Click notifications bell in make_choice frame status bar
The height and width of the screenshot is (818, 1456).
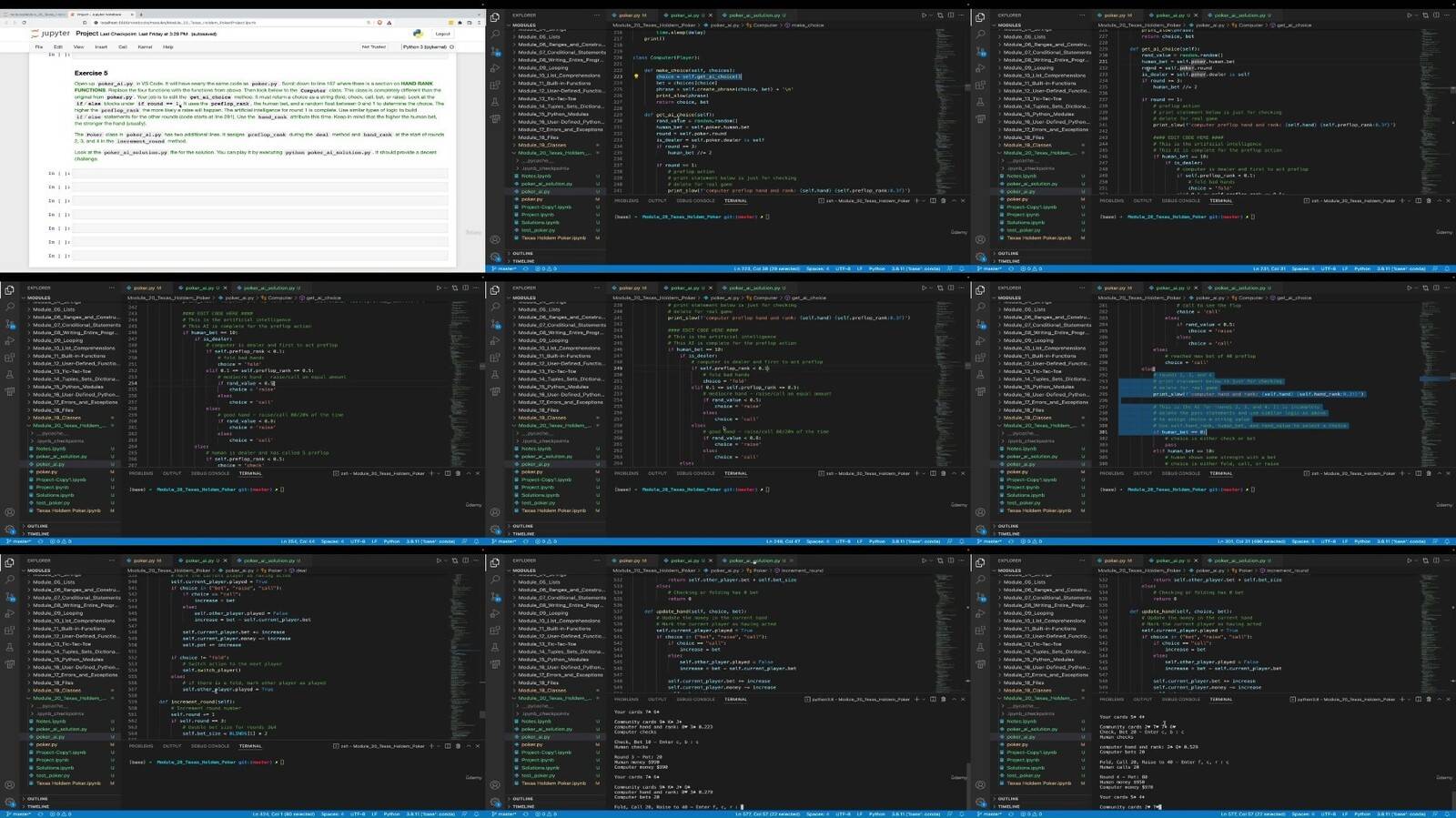click(x=962, y=268)
